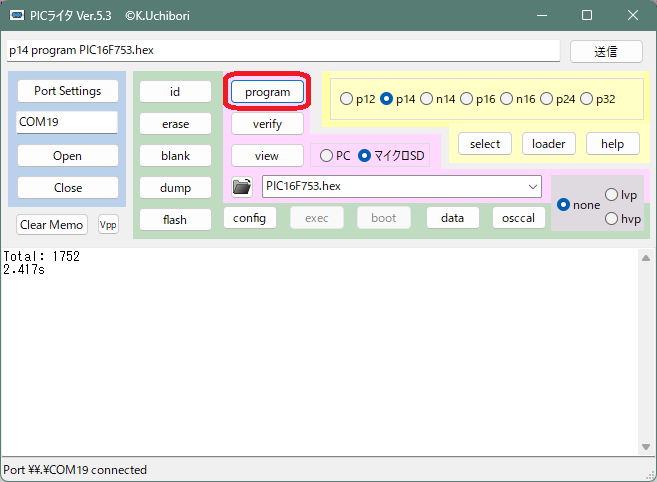Click the memo area scrollbar down arrow
Screen dimensions: 657x482
click(x=646, y=447)
